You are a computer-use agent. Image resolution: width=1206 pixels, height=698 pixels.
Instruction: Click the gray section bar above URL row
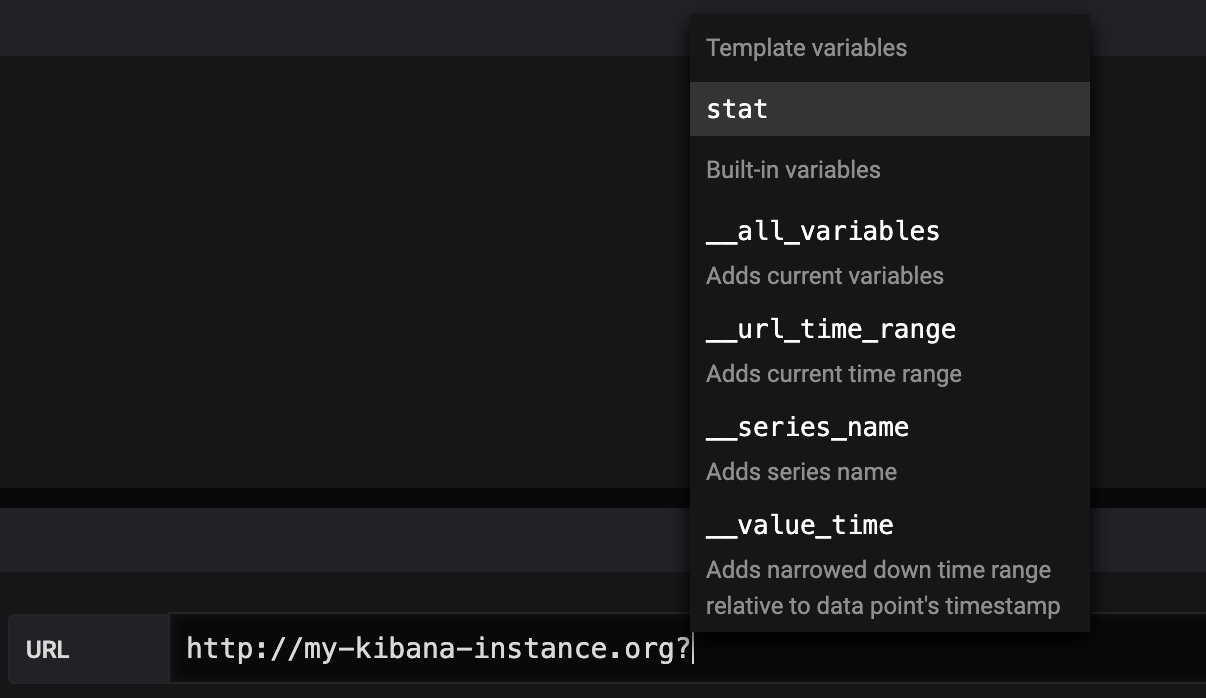340,540
